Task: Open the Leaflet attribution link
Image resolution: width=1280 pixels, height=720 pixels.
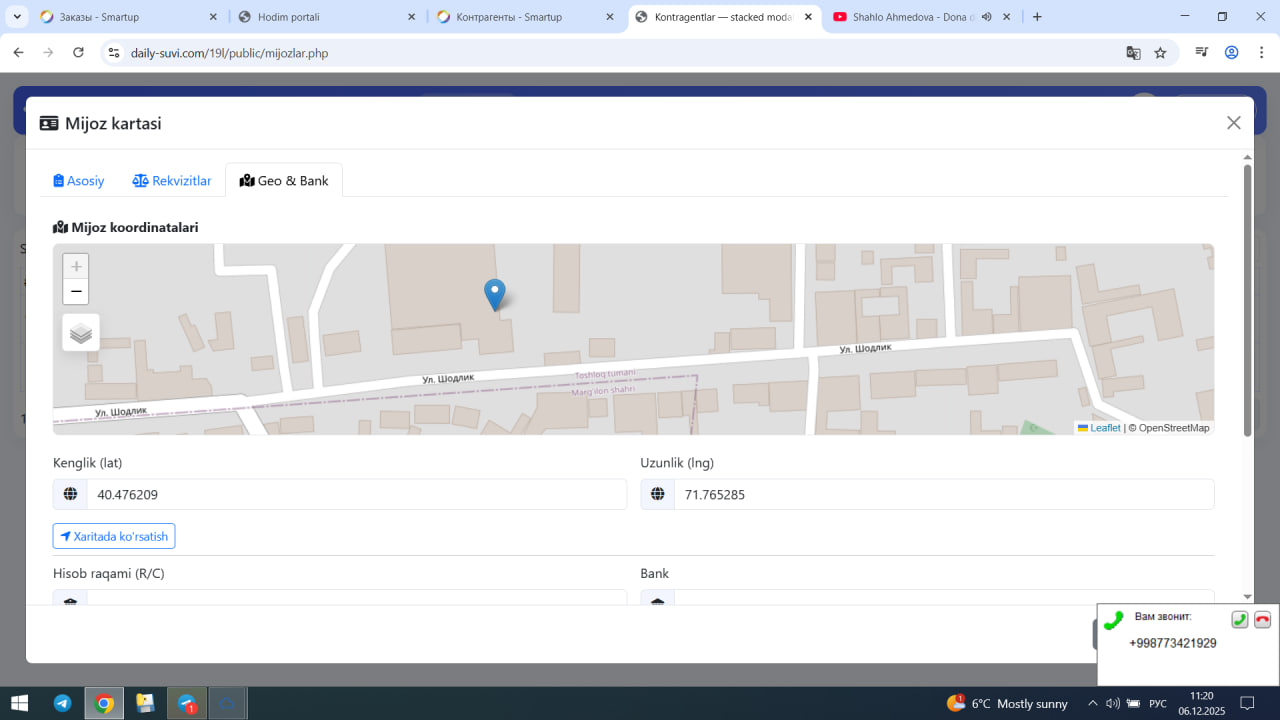Action: point(1105,428)
